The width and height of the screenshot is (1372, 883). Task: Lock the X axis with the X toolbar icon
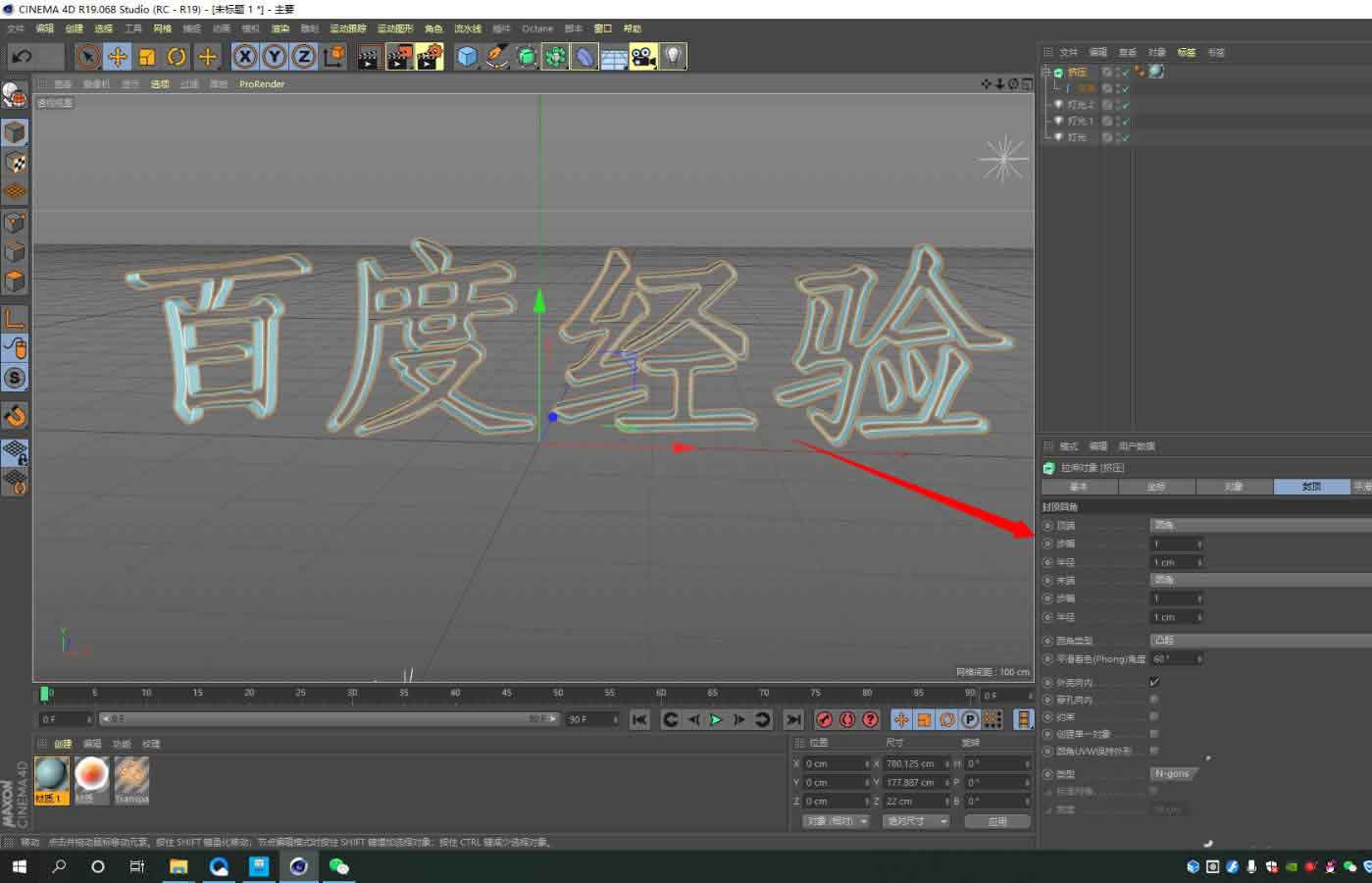[x=244, y=56]
